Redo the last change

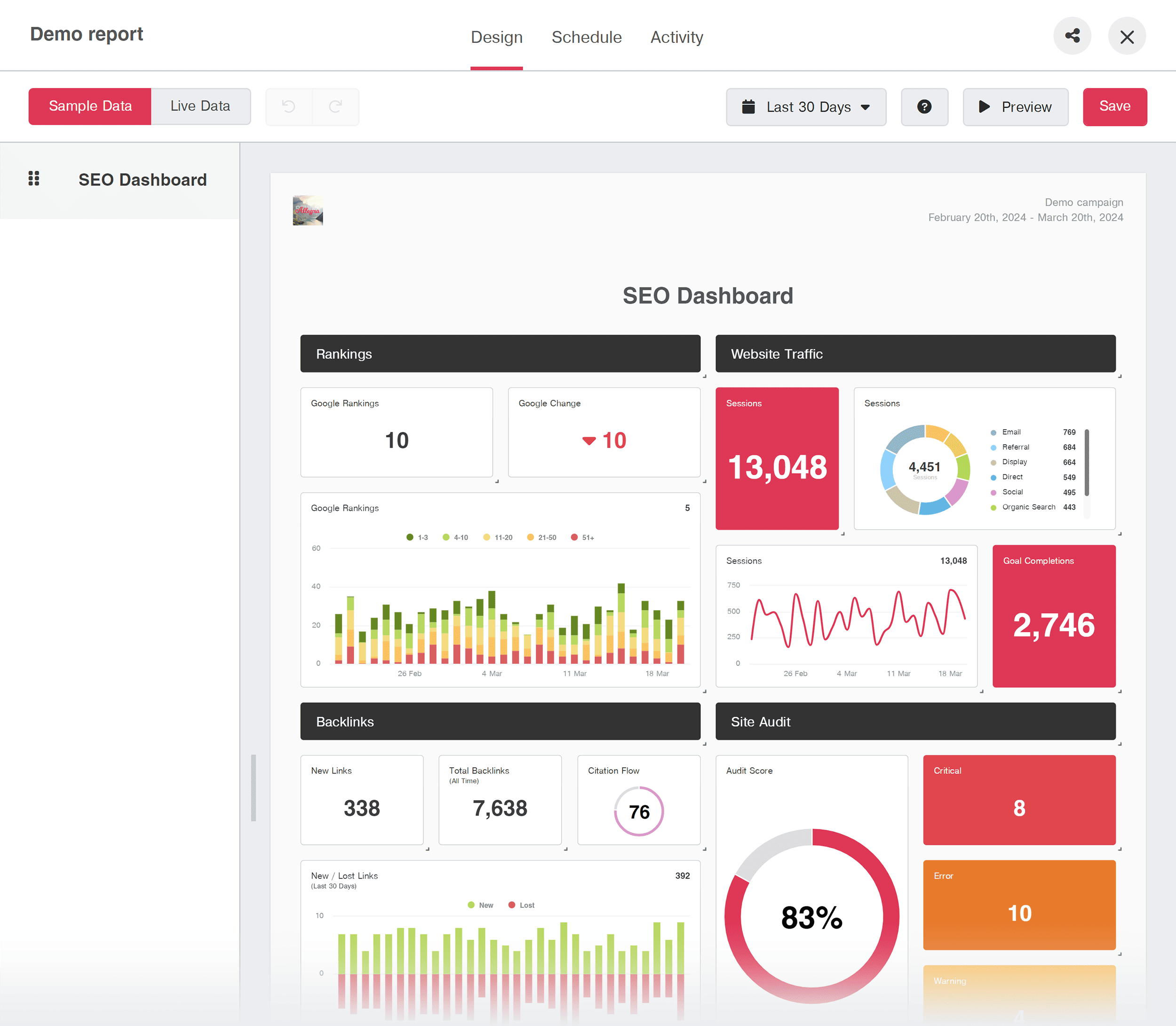click(x=335, y=106)
